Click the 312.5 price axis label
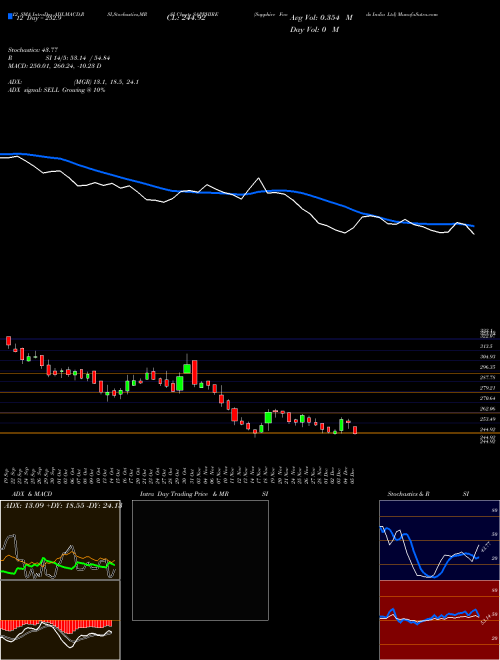 486,346
